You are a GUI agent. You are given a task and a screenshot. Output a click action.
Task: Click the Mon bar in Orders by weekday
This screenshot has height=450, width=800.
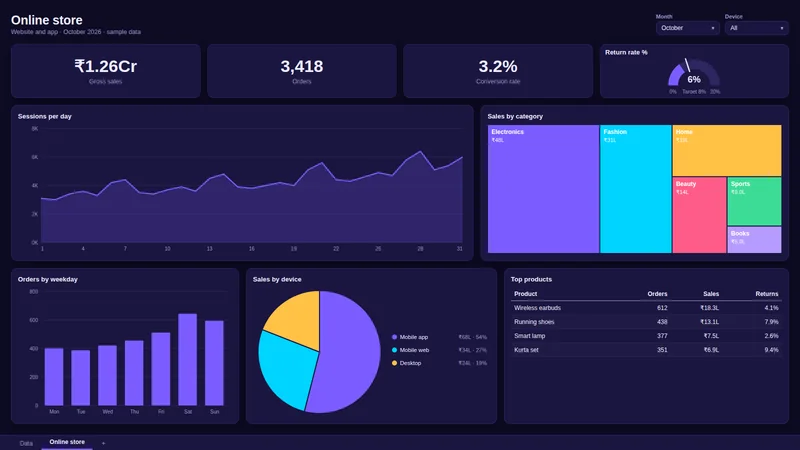(x=54, y=377)
